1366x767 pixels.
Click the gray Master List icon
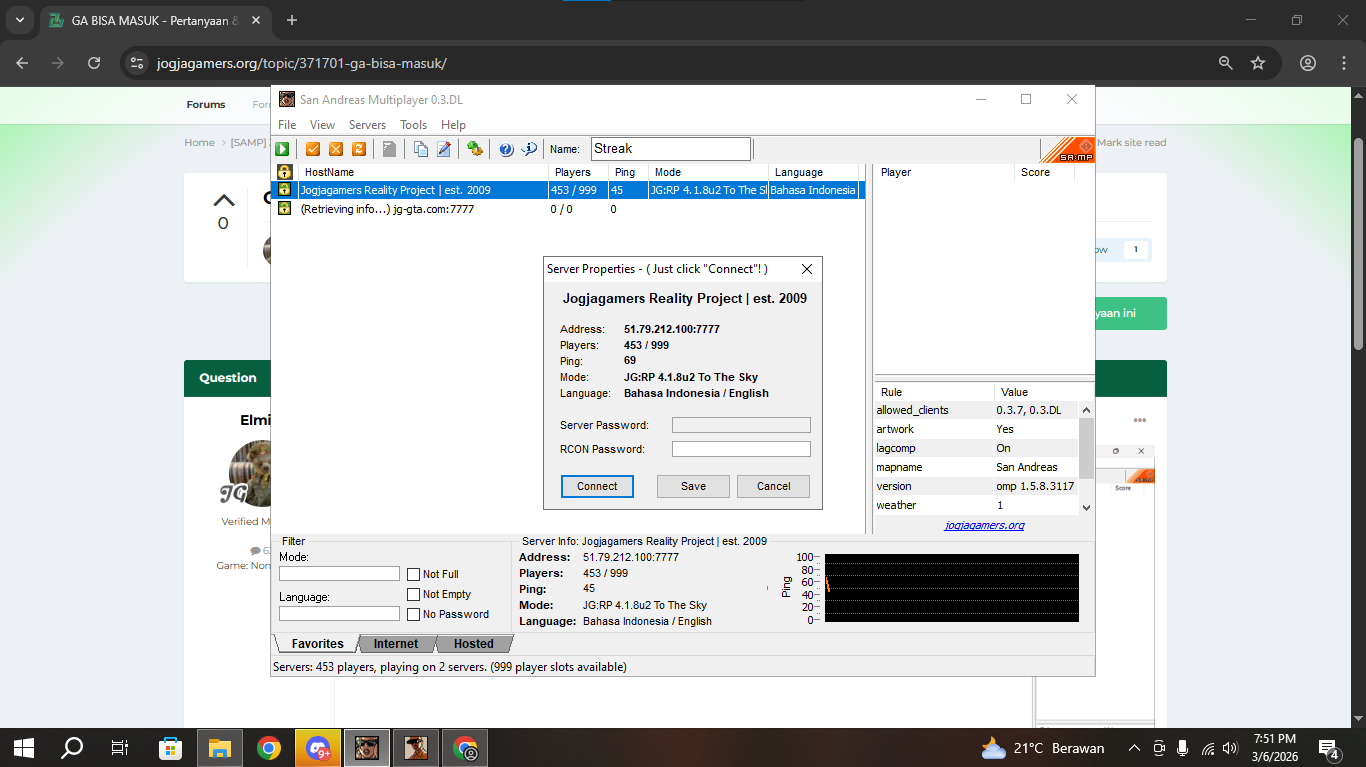coord(389,149)
